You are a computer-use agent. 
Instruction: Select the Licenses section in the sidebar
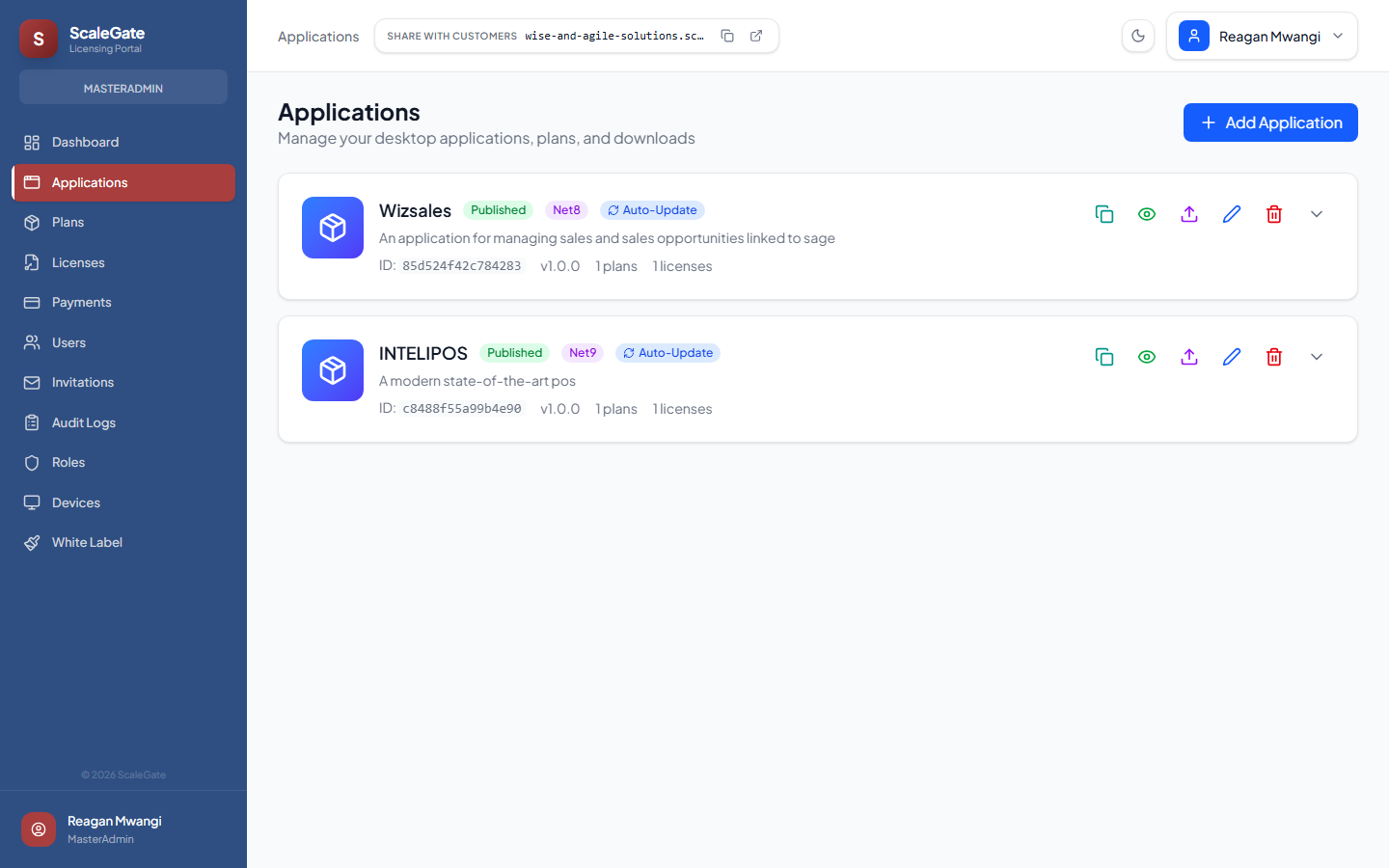(79, 261)
